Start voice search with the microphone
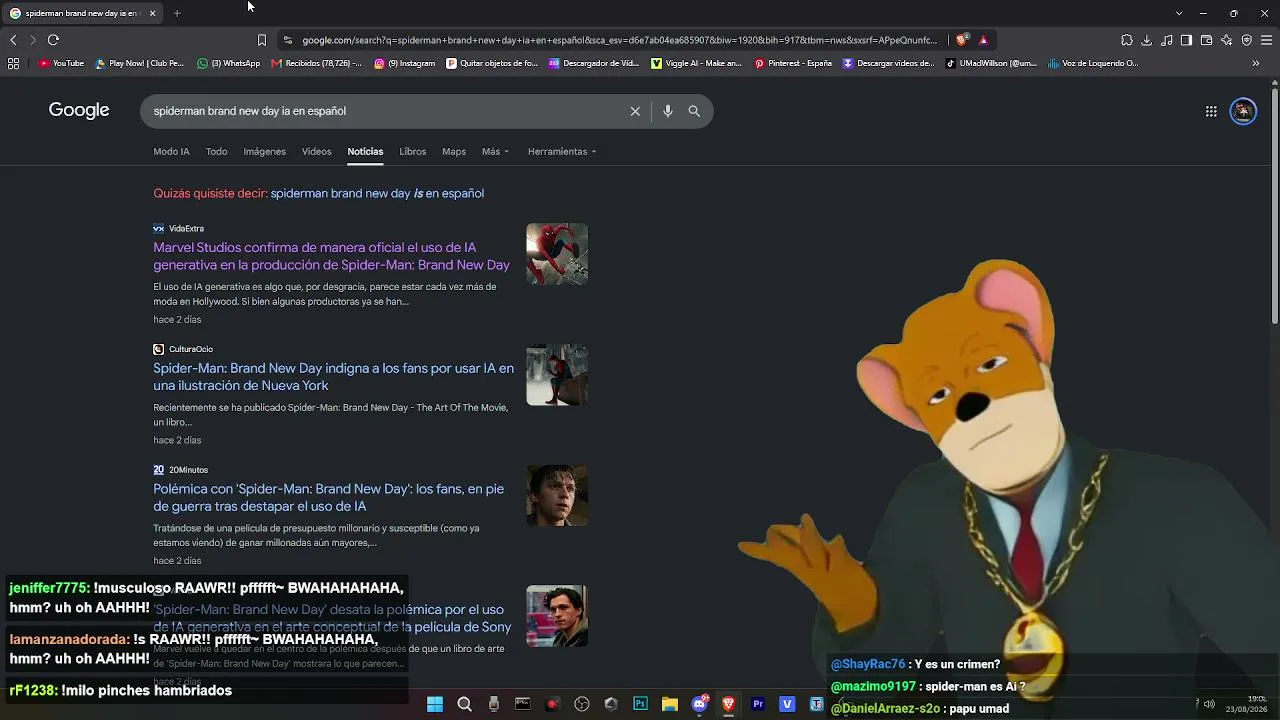The image size is (1280, 720). (668, 111)
